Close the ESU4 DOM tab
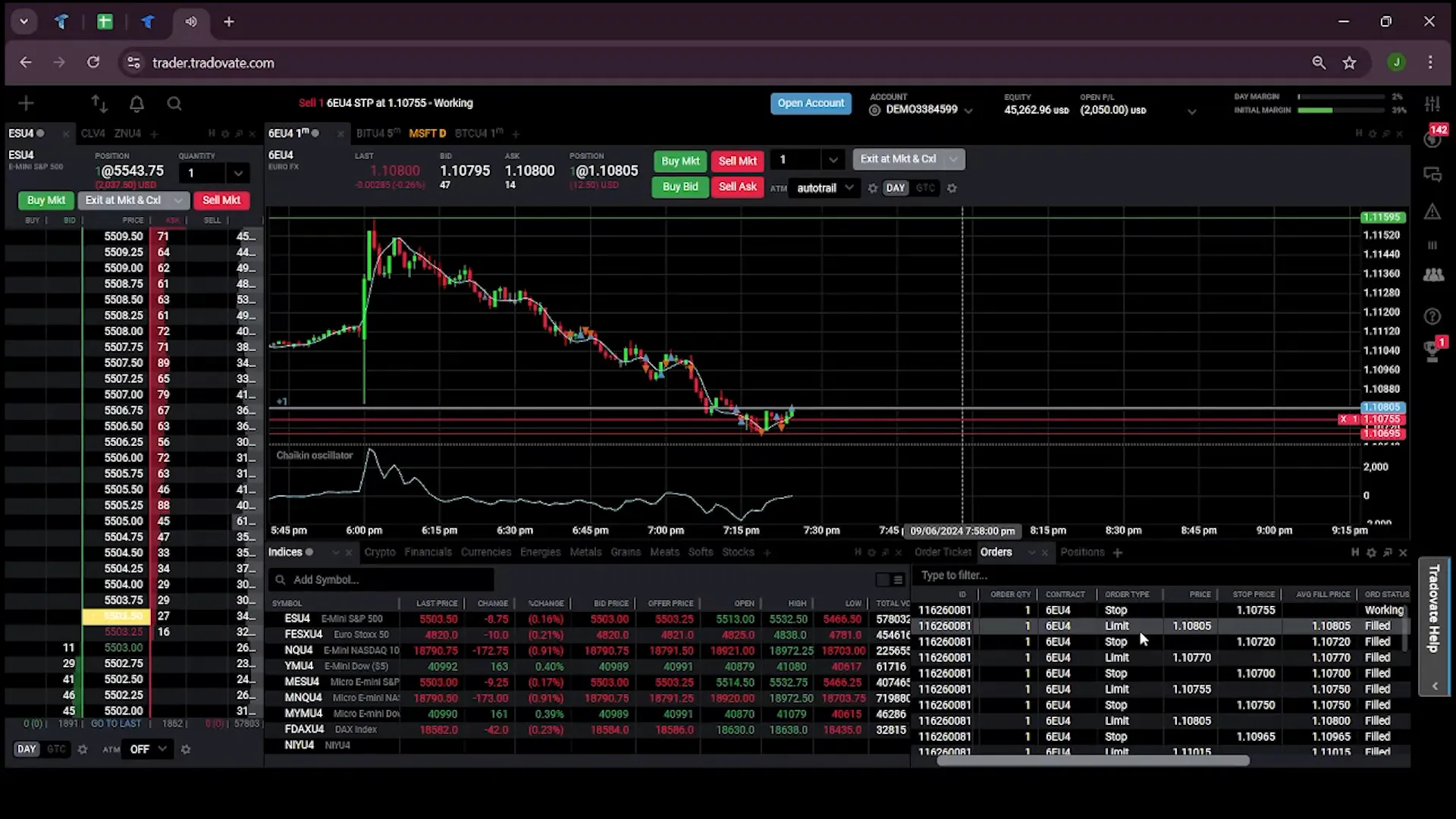 (x=65, y=133)
